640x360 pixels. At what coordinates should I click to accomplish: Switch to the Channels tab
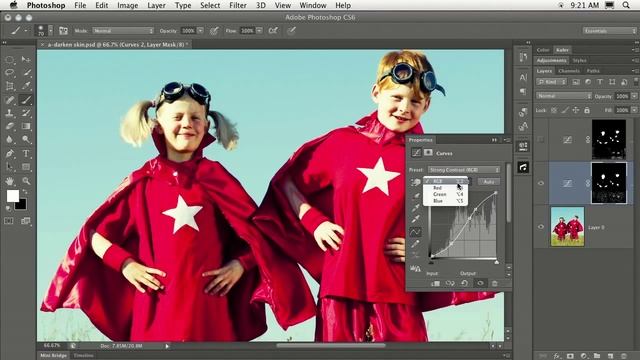tap(569, 71)
